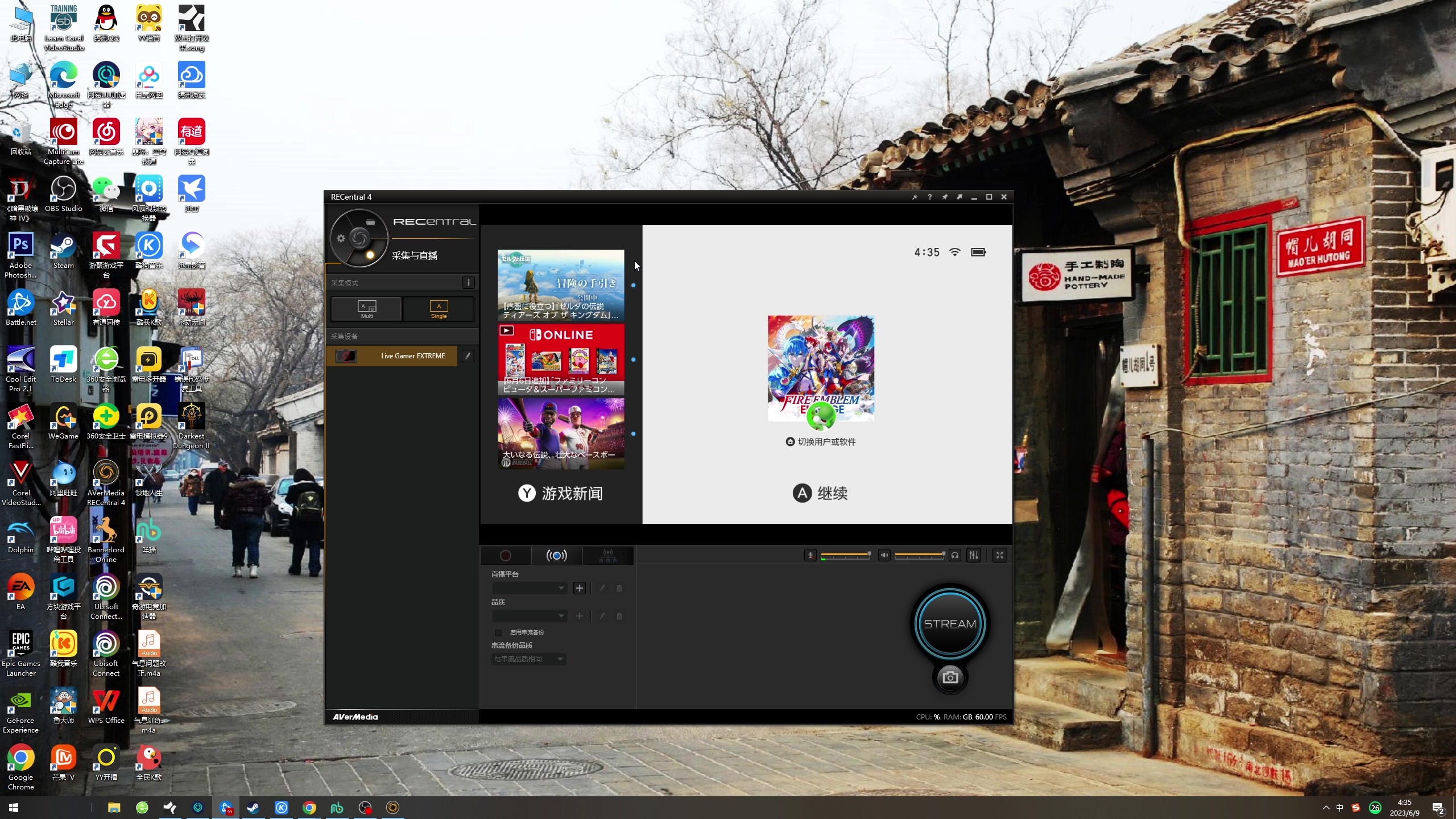Click the 继续 A button label
Screen dimensions: 1456x819
click(820, 493)
